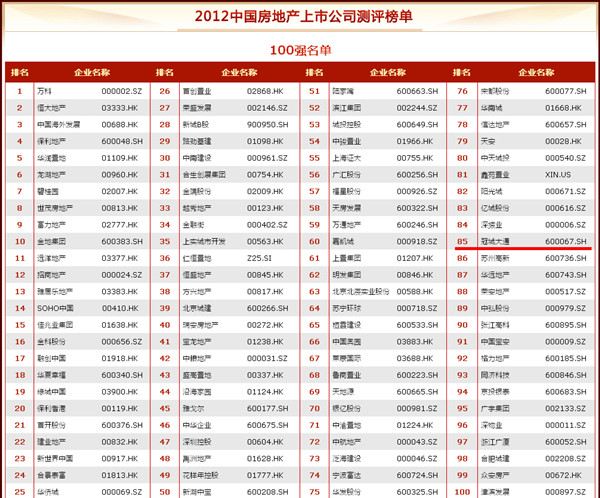Click stock code "000031.SZ"
600x498 pixels.
267,358
